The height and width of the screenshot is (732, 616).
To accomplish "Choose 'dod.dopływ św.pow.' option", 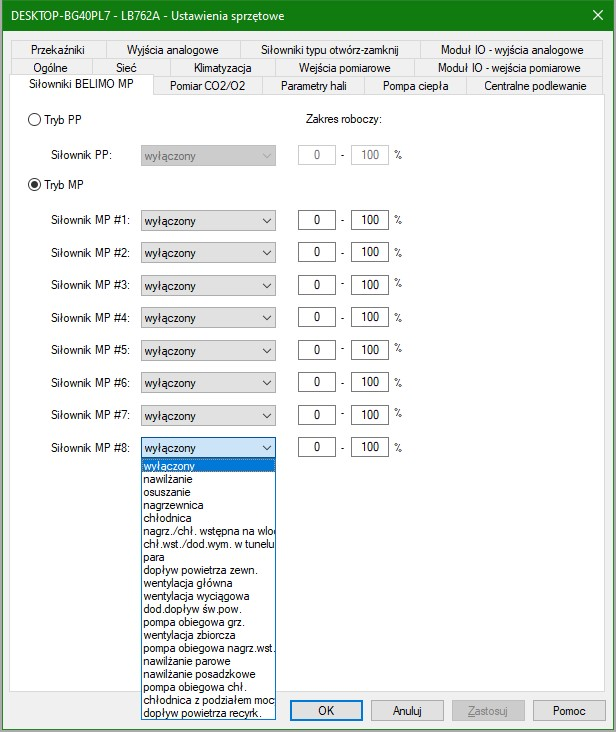I will tap(208, 609).
